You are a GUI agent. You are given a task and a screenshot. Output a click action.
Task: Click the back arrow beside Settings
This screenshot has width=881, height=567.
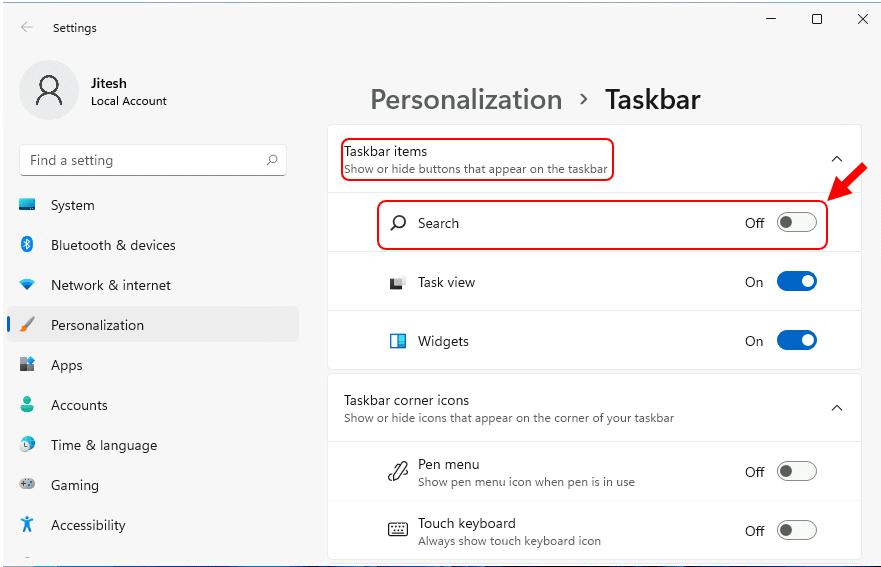26,27
